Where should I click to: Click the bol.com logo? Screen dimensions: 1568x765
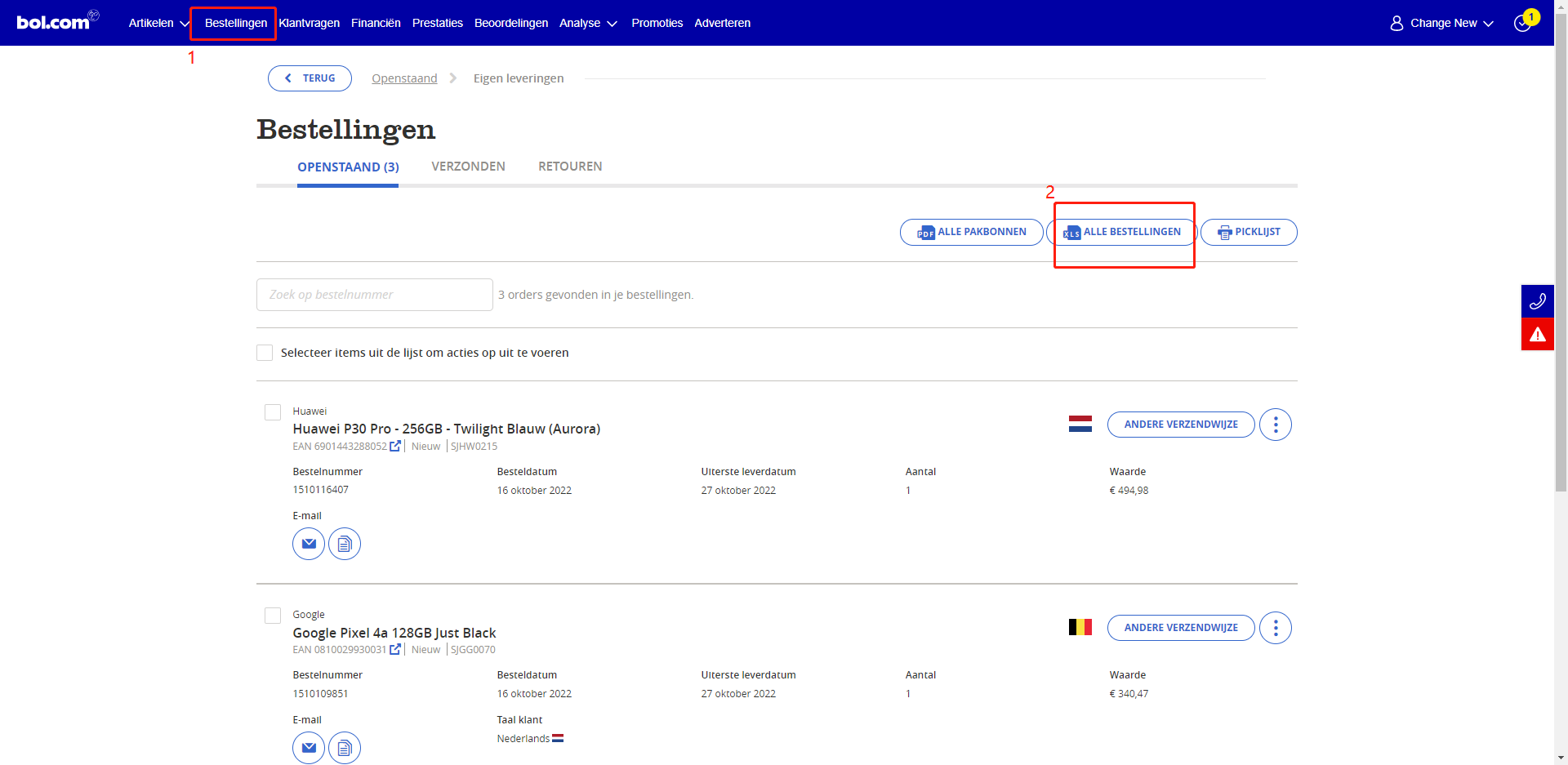(x=54, y=22)
